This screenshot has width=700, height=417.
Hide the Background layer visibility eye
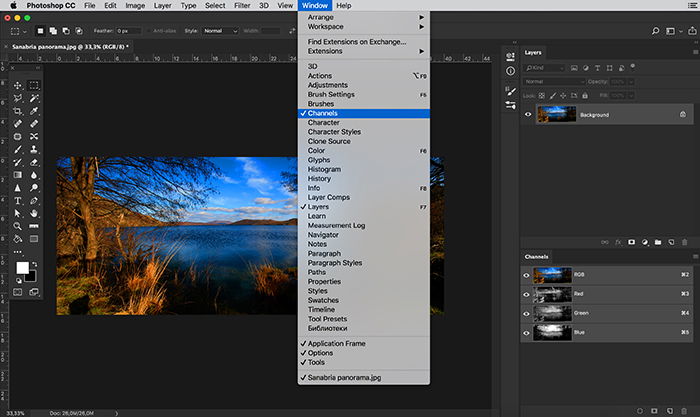[x=528, y=114]
